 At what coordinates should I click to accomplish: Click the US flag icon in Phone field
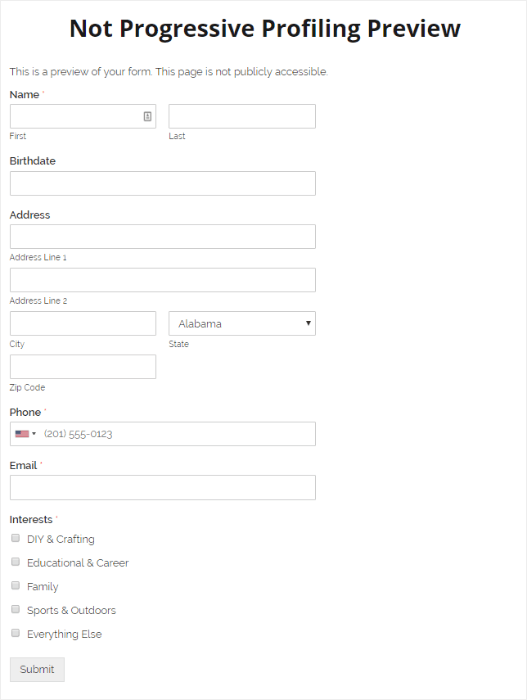22,433
